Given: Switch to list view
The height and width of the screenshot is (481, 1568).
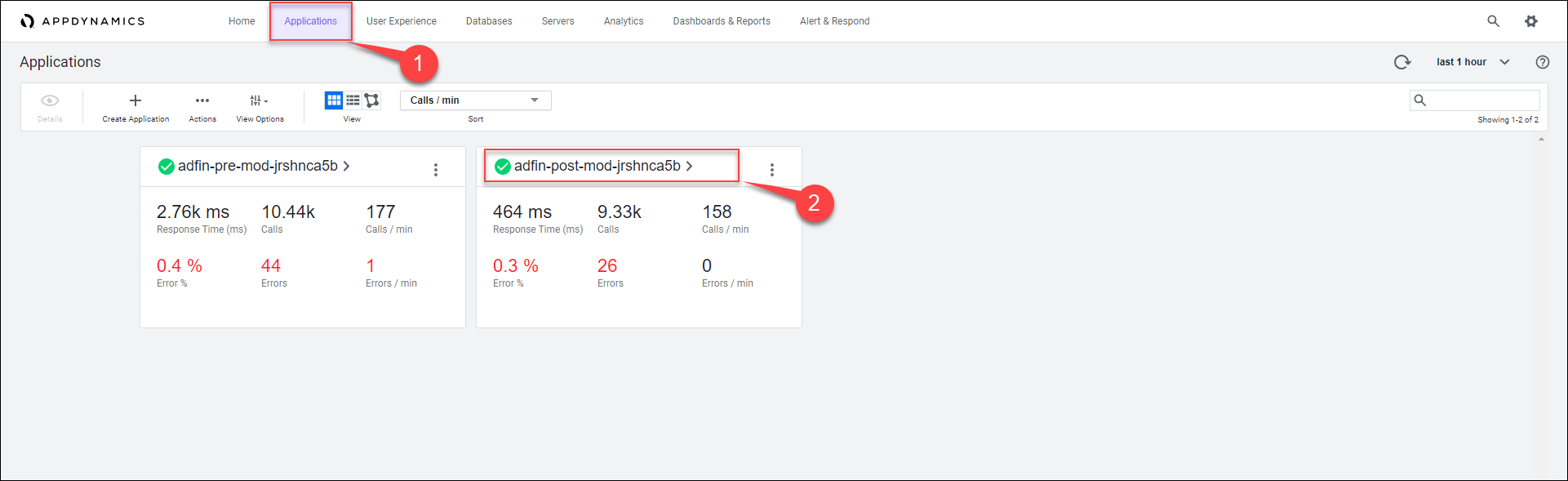Looking at the screenshot, I should pos(353,100).
